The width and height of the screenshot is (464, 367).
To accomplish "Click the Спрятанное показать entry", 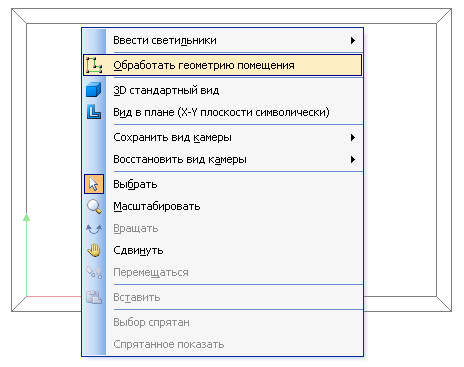I will 222,344.
